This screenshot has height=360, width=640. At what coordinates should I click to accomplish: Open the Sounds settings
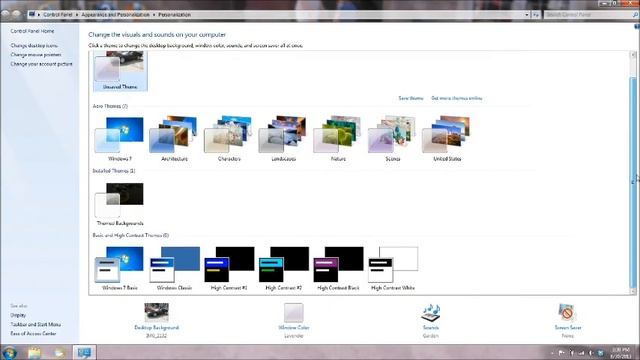[x=431, y=320]
